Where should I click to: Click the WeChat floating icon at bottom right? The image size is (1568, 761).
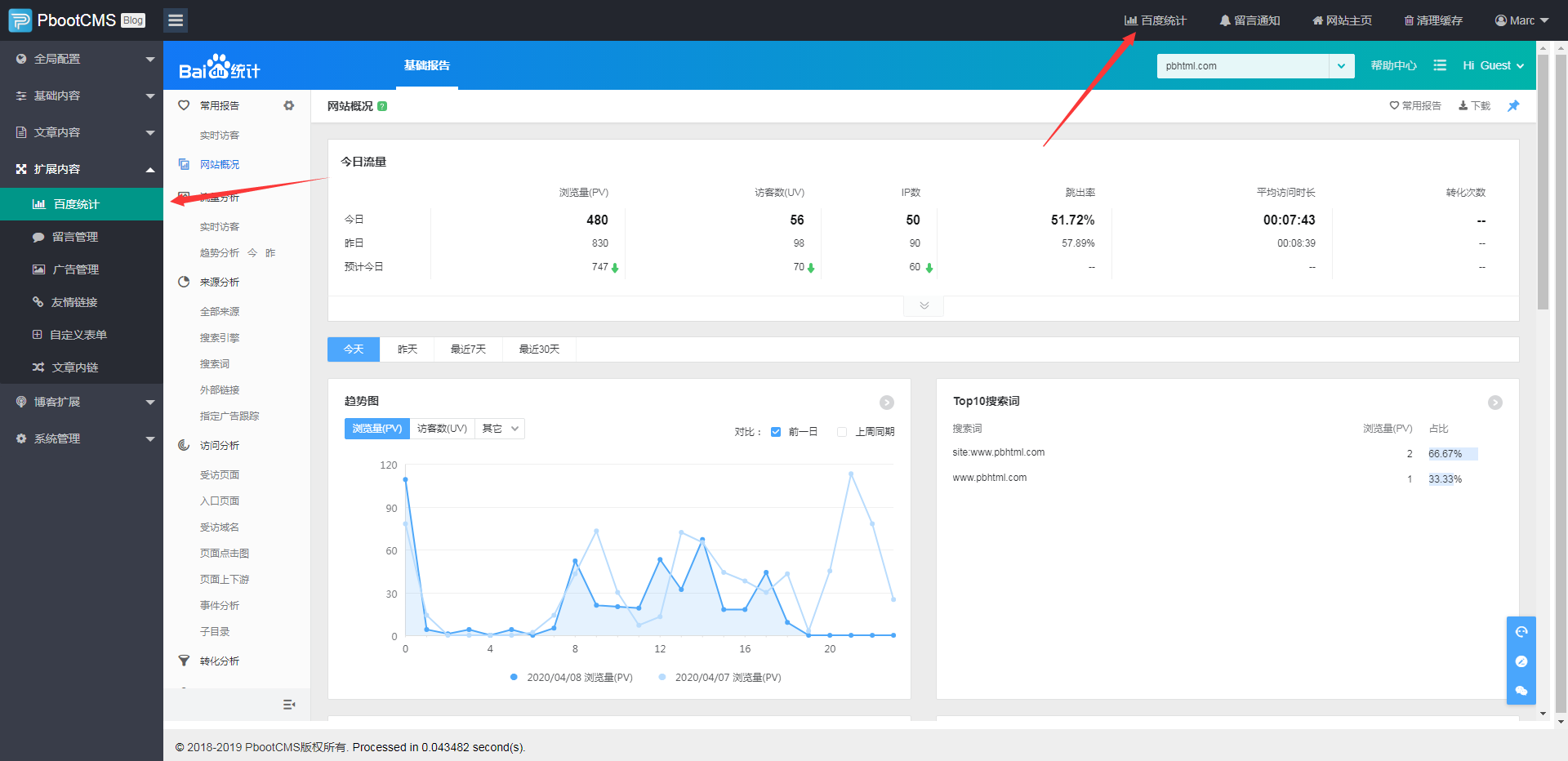click(x=1521, y=690)
